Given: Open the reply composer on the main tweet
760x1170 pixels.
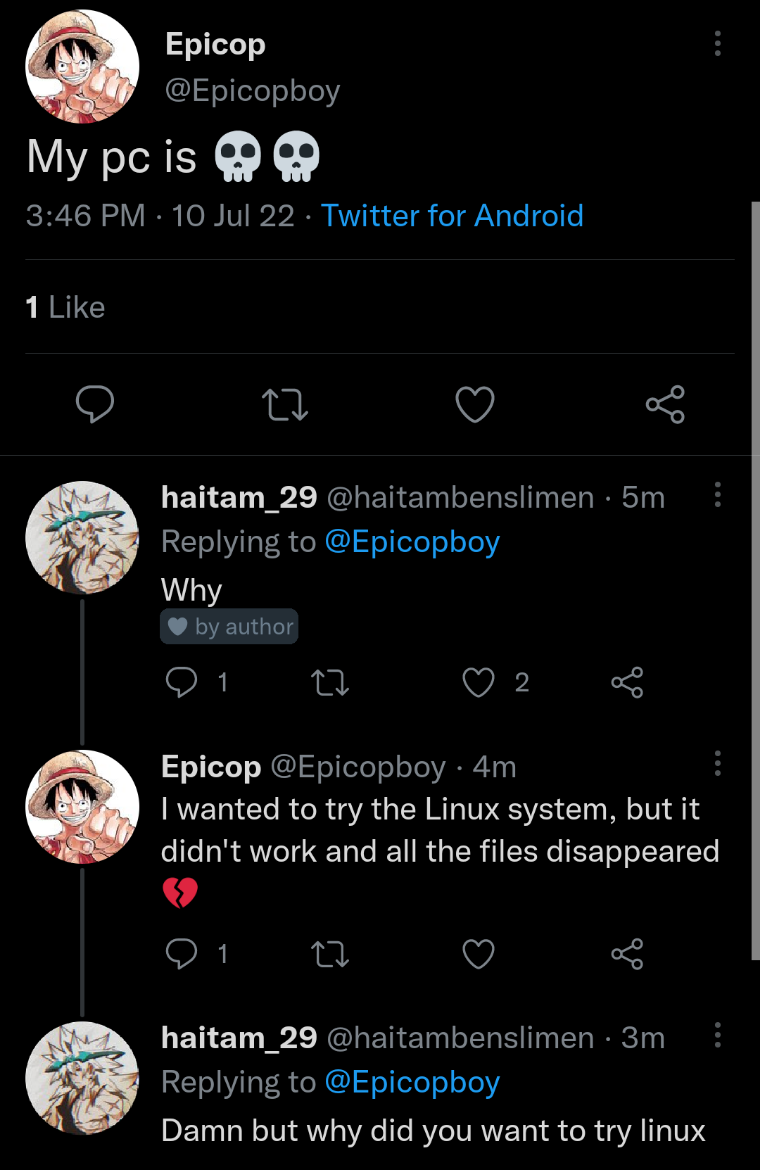Looking at the screenshot, I should coord(95,404).
